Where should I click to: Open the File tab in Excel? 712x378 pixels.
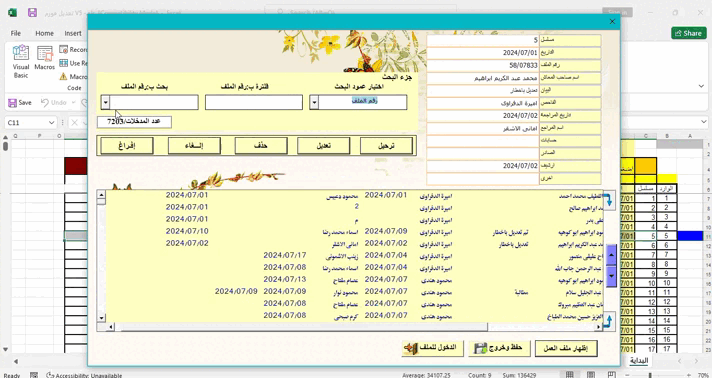pyautogui.click(x=15, y=33)
